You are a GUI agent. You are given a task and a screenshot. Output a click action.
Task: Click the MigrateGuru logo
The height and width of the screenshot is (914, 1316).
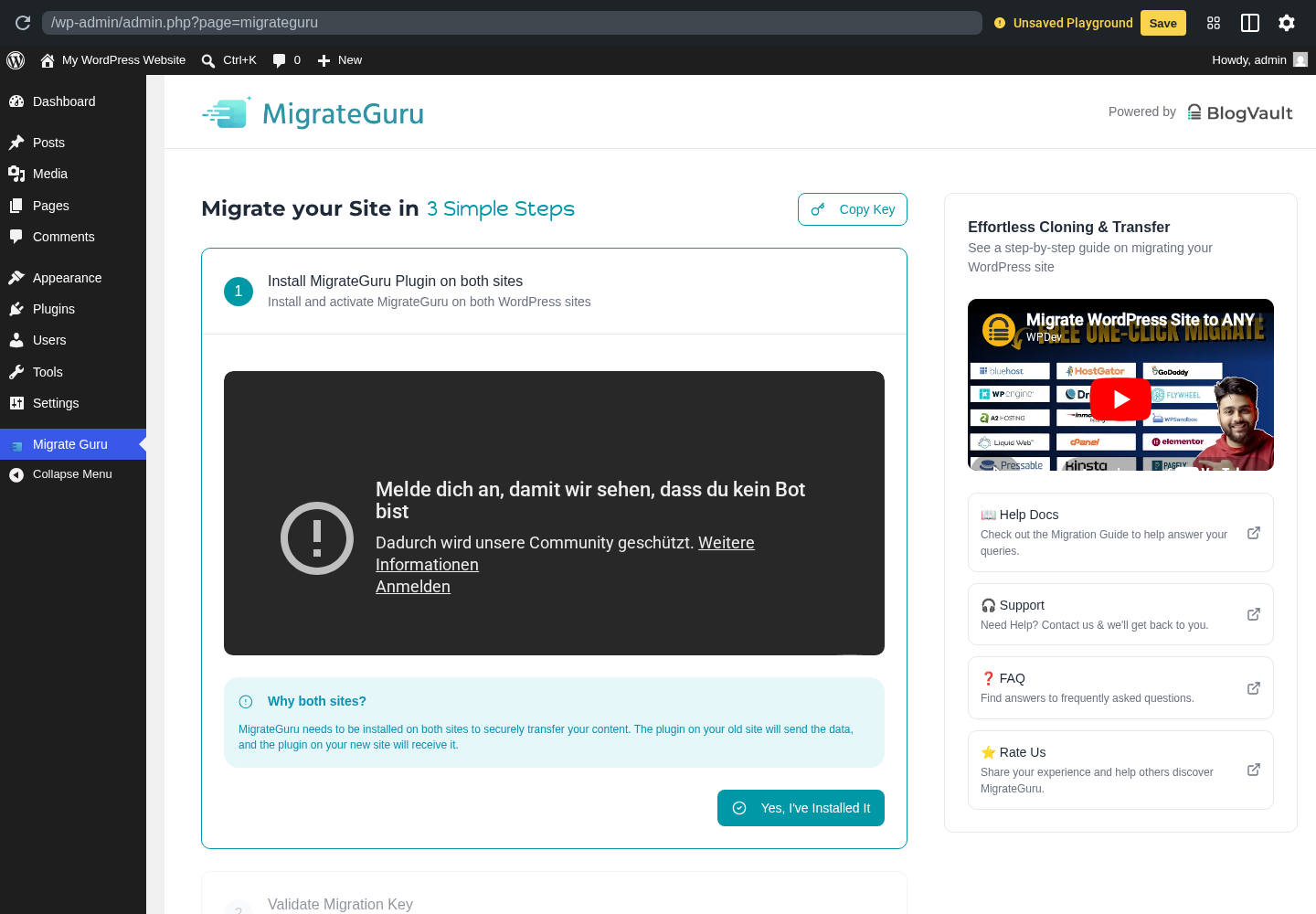click(x=313, y=113)
